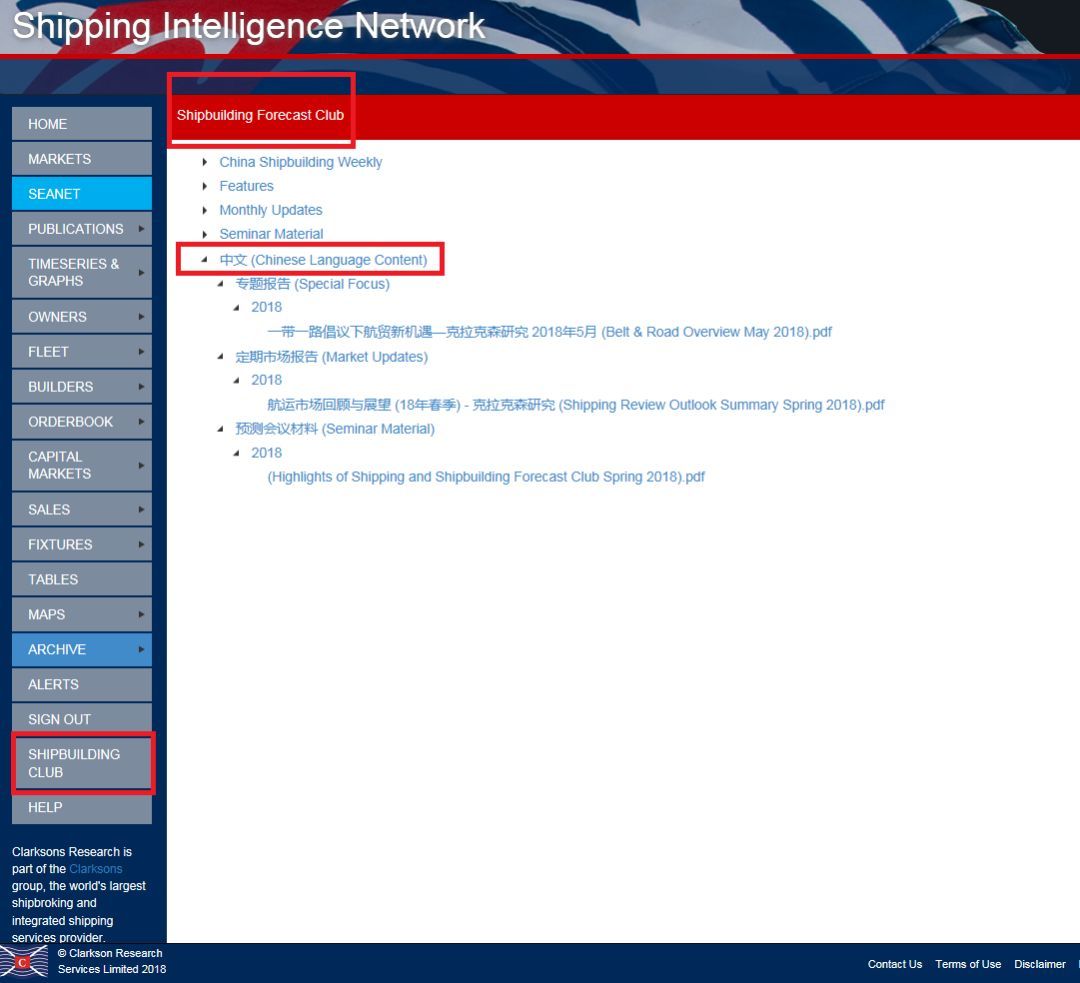The width and height of the screenshot is (1080, 983).
Task: Open Terms of Use in footer
Action: pyautogui.click(x=968, y=964)
